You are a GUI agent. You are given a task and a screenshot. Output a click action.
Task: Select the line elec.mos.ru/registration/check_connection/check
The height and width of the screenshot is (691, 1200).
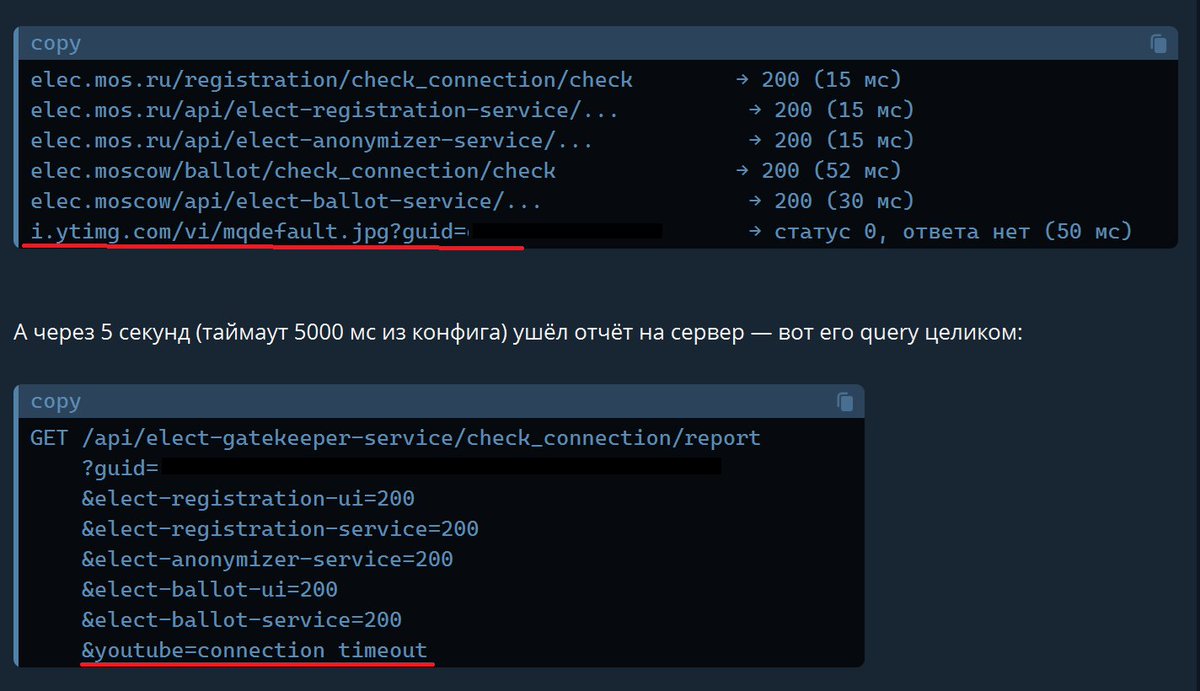[332, 80]
